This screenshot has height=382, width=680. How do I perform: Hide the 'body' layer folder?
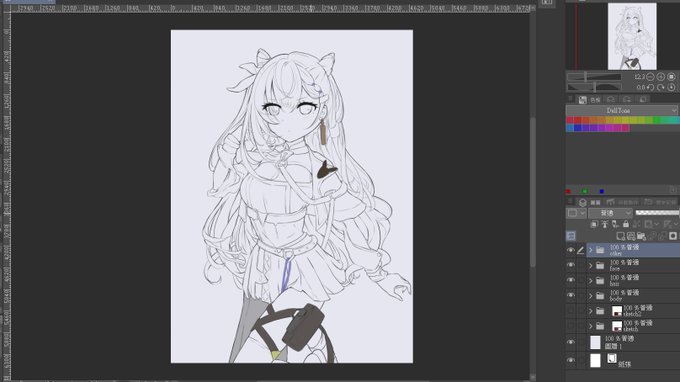click(x=571, y=295)
